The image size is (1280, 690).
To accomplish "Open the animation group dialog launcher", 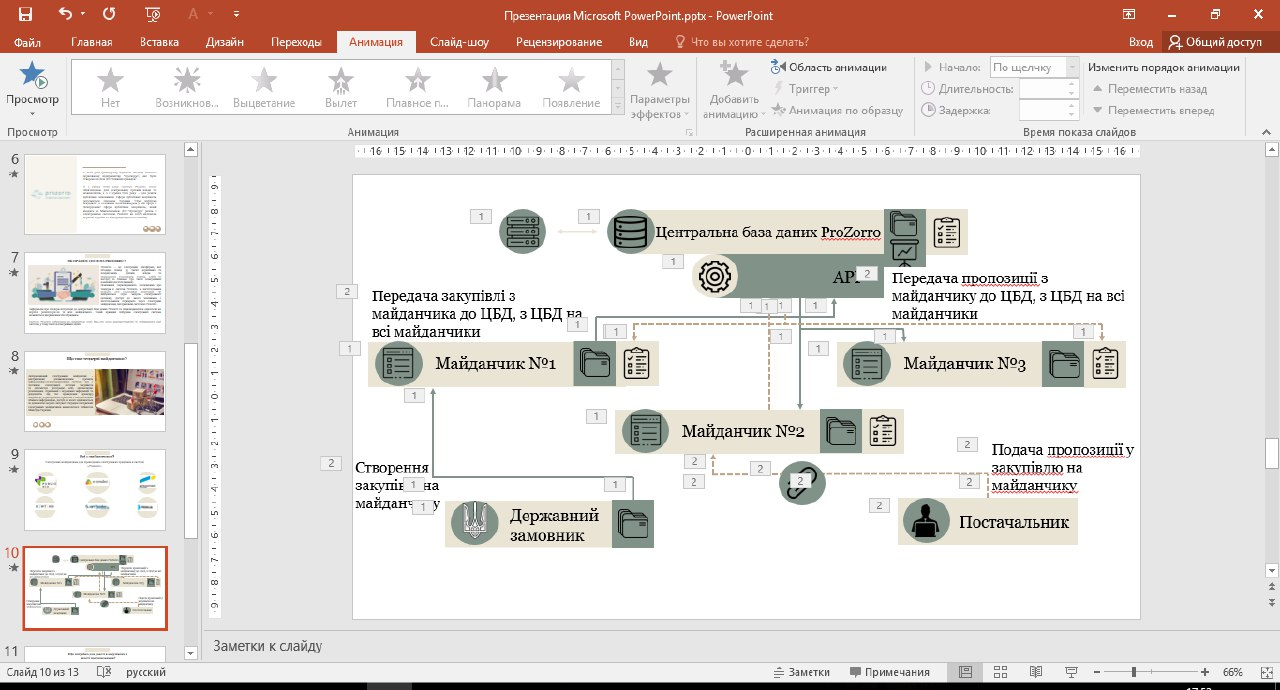I will point(689,132).
